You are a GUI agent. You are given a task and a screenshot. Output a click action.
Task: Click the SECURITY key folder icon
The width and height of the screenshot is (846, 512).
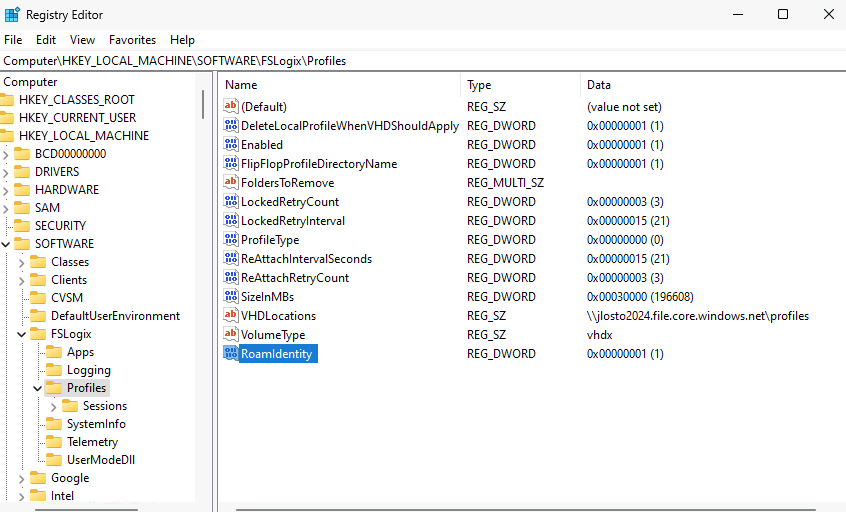coord(22,226)
